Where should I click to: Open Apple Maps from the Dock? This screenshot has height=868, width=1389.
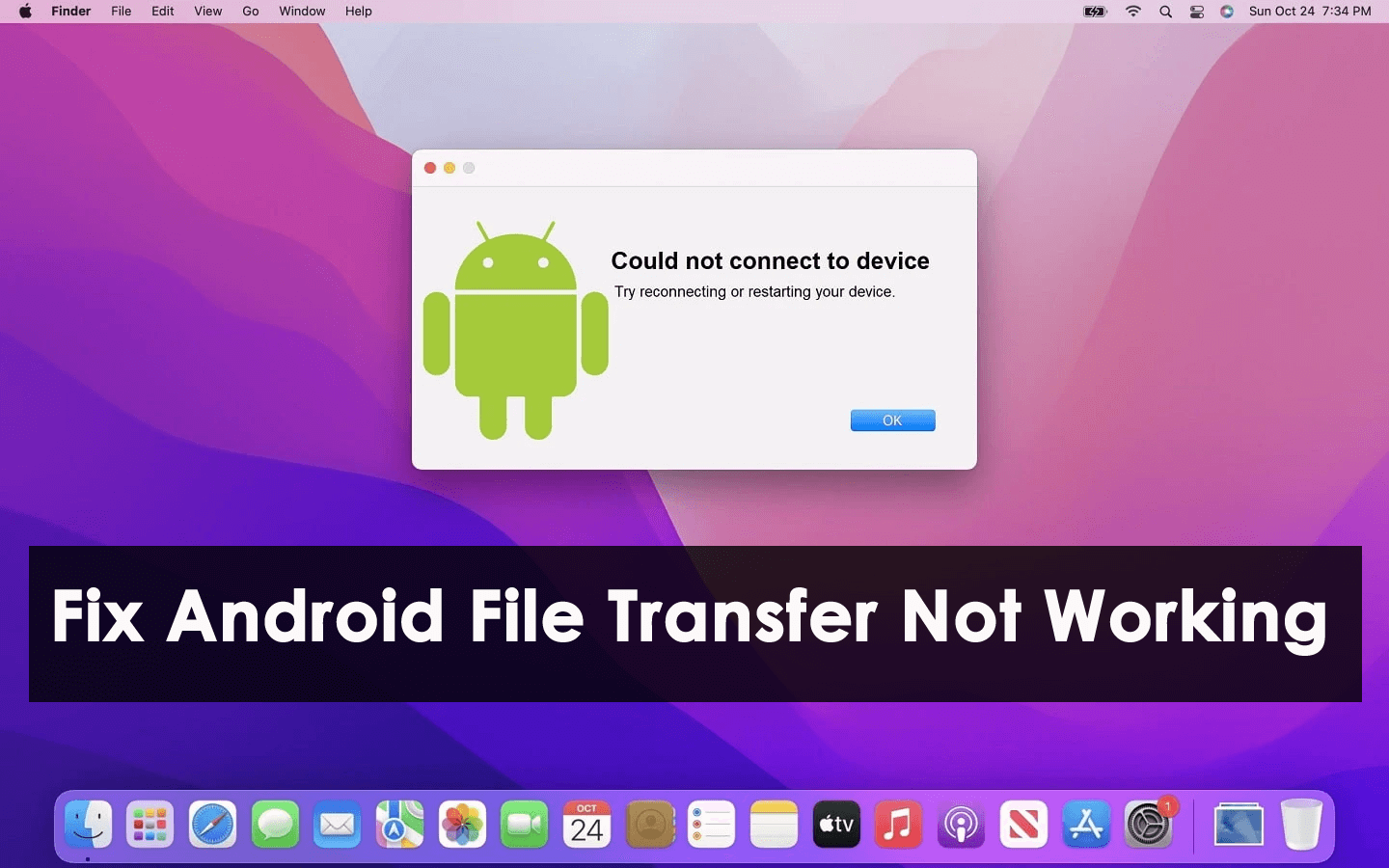point(398,825)
